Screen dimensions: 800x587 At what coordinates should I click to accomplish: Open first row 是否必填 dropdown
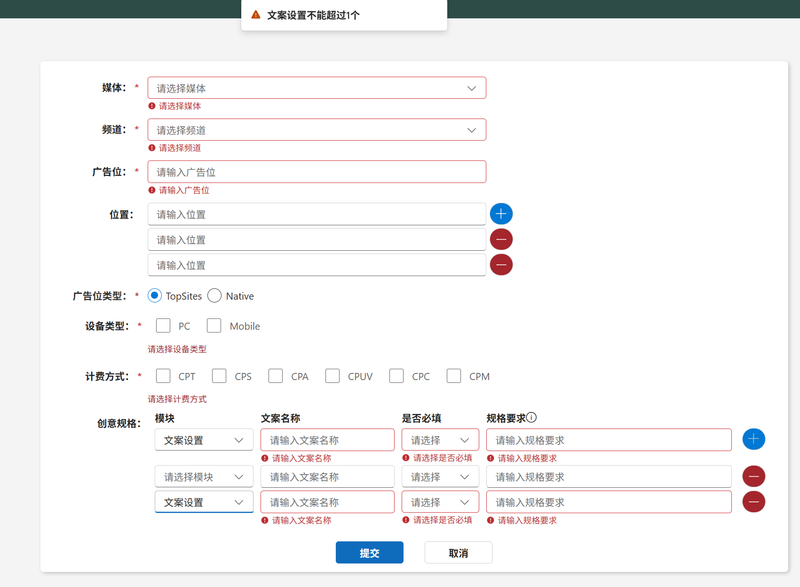pos(440,440)
